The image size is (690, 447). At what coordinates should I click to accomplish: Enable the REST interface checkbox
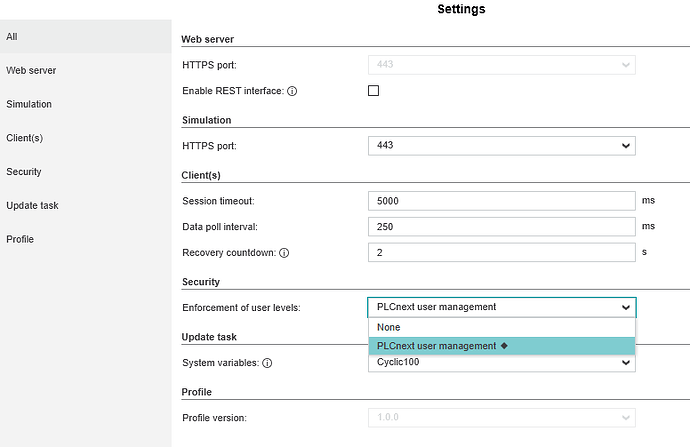click(374, 91)
